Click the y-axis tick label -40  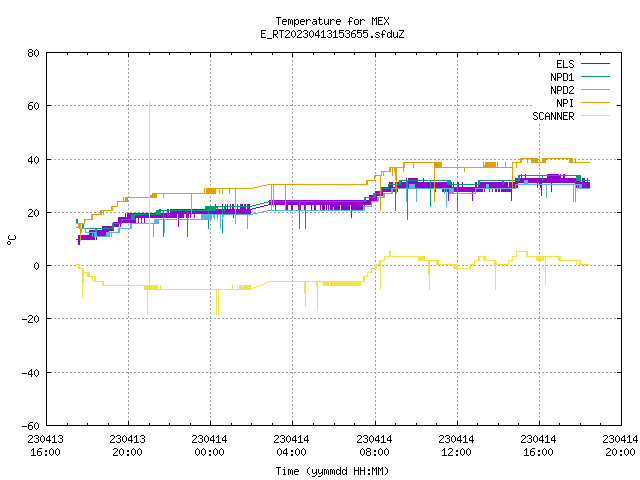pos(31,373)
